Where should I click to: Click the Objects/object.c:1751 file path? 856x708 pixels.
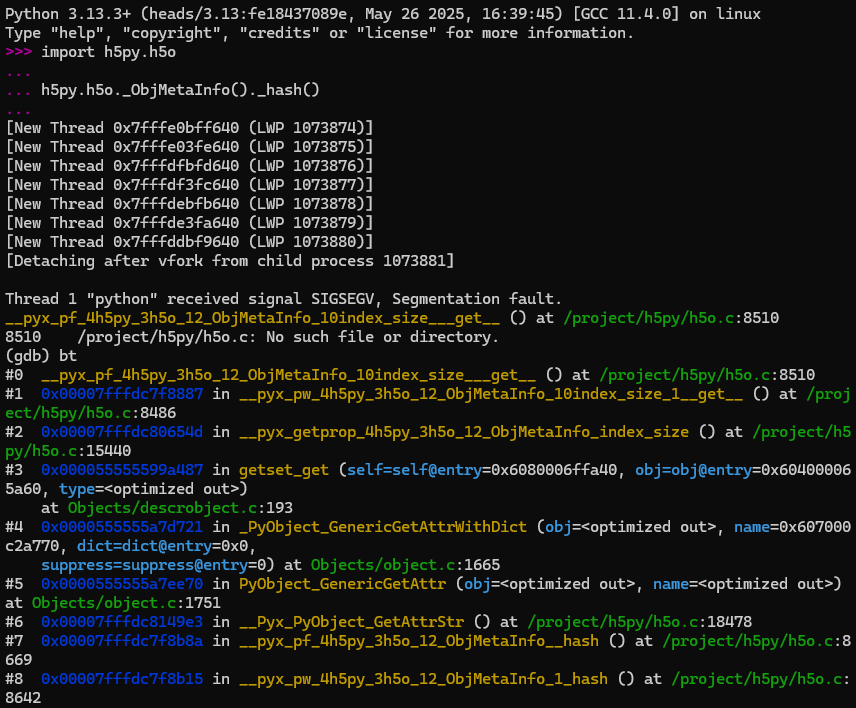coord(126,603)
